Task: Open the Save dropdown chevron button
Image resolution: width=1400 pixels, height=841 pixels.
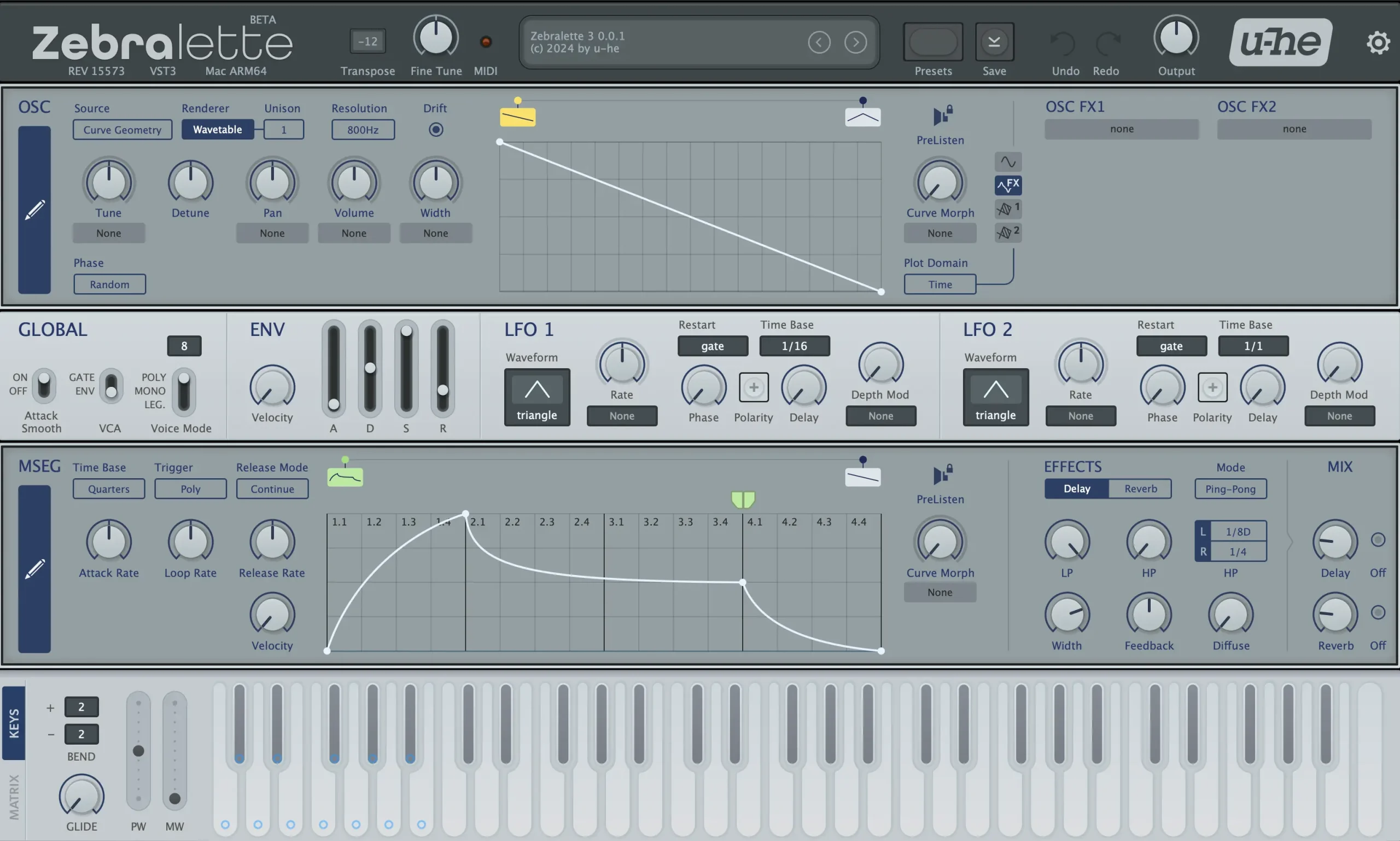Action: pyautogui.click(x=995, y=40)
